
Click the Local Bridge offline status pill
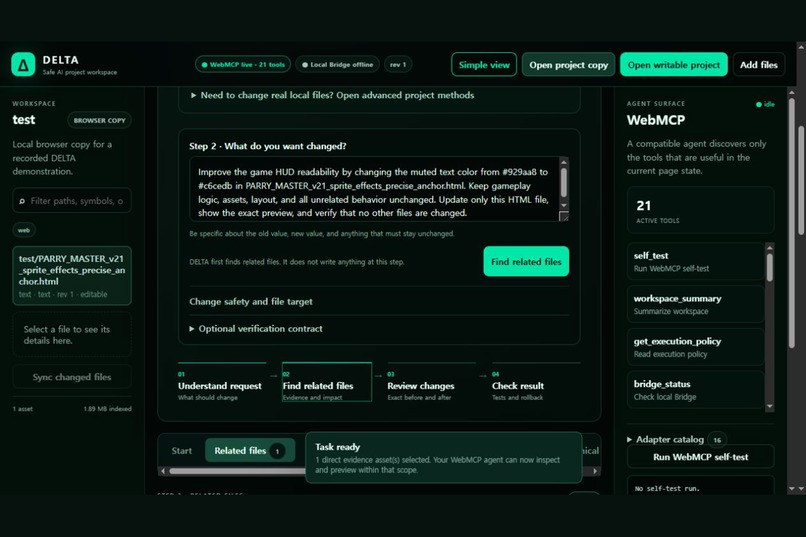coord(337,64)
